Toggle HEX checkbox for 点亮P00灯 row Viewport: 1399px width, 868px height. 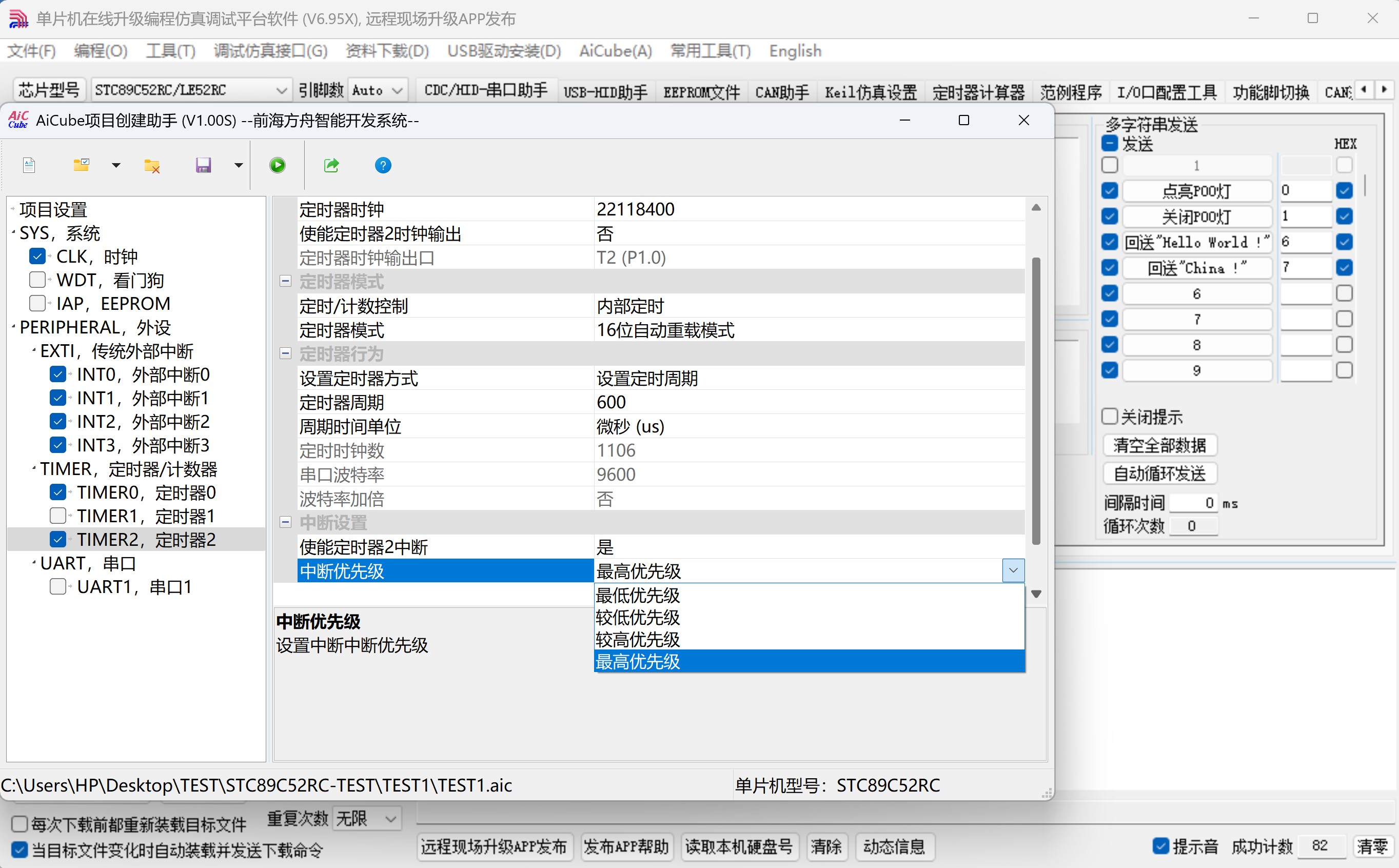pyautogui.click(x=1344, y=191)
